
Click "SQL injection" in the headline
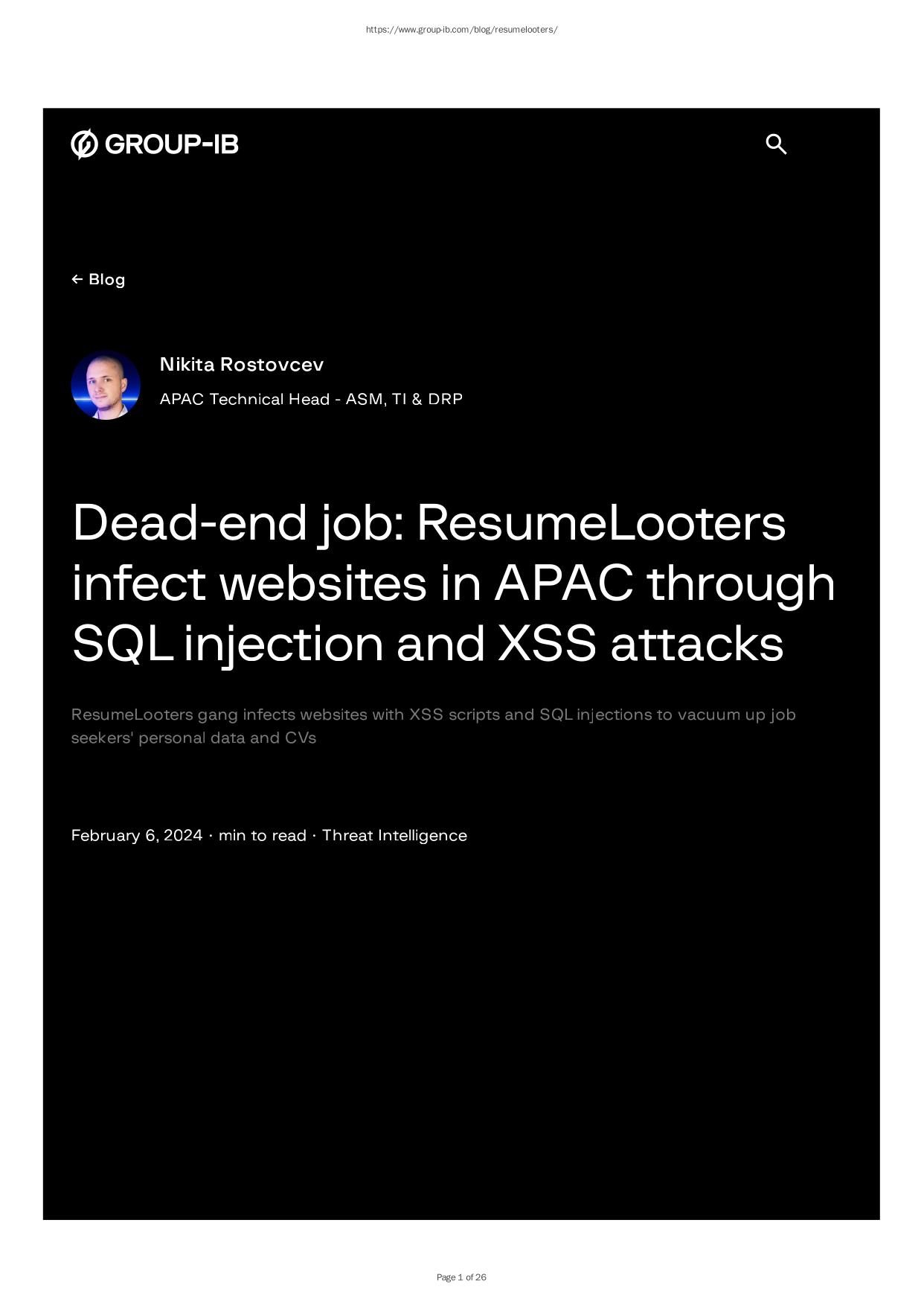click(x=228, y=643)
